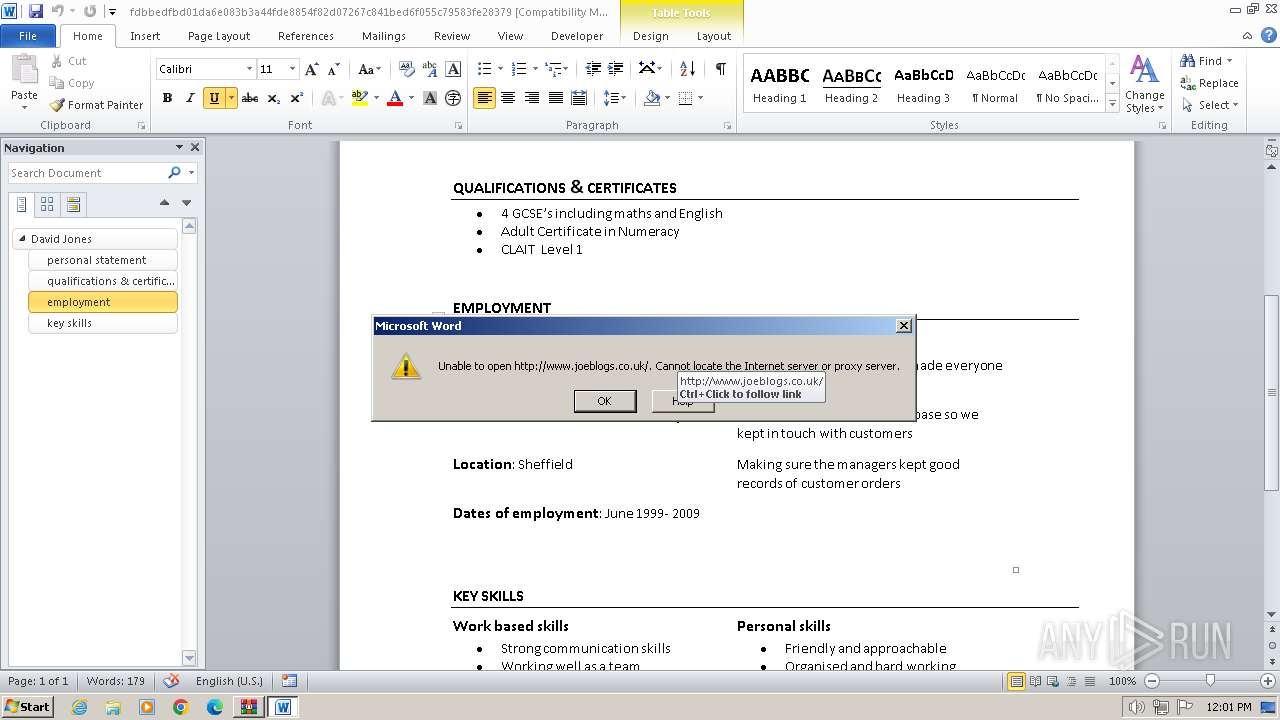Click the search magnifier in Navigation pane

click(x=174, y=173)
